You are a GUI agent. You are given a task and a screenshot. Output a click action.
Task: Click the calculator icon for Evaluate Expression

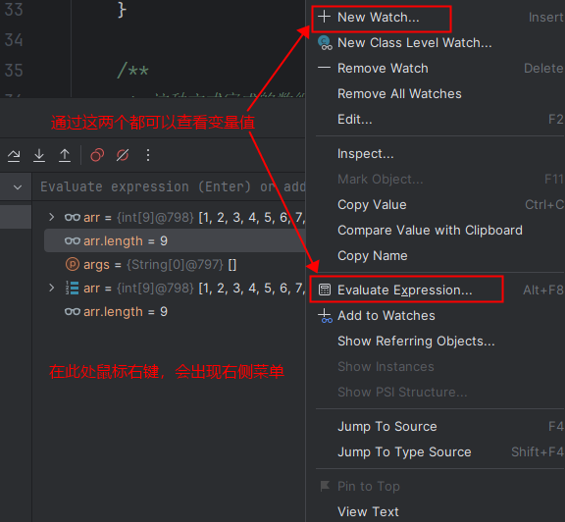(x=325, y=290)
